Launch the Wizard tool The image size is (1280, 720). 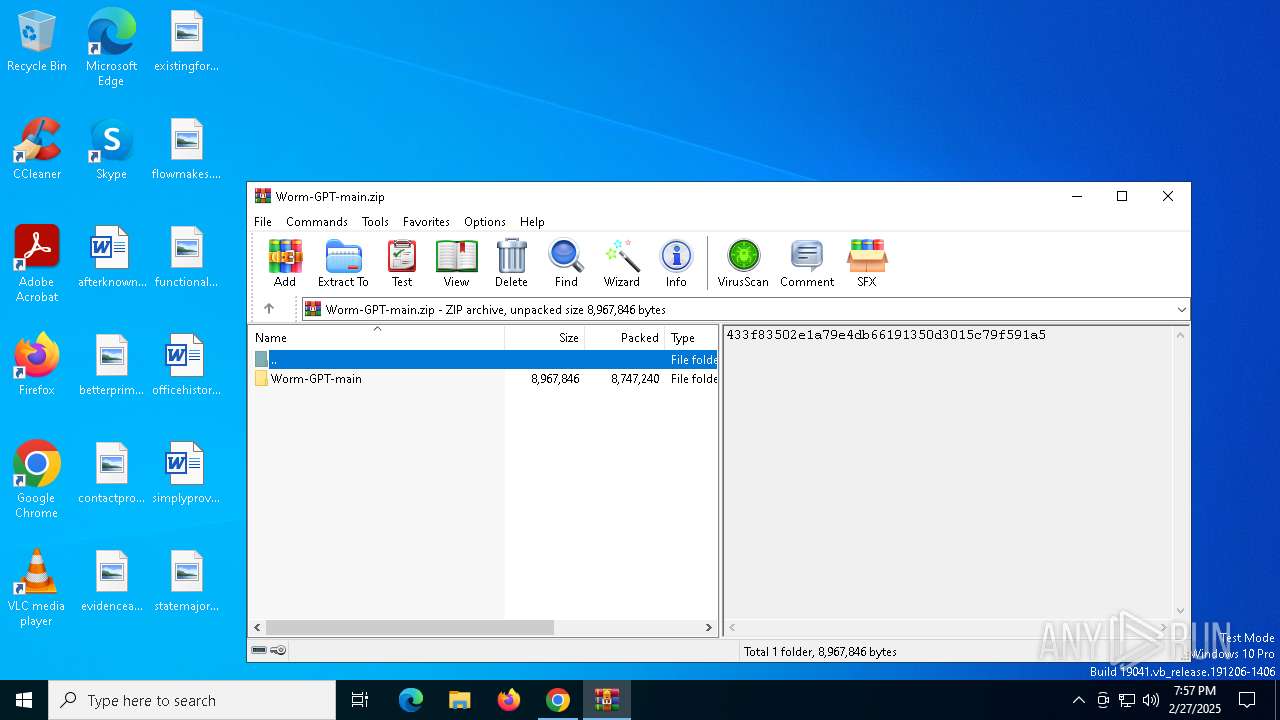click(621, 264)
